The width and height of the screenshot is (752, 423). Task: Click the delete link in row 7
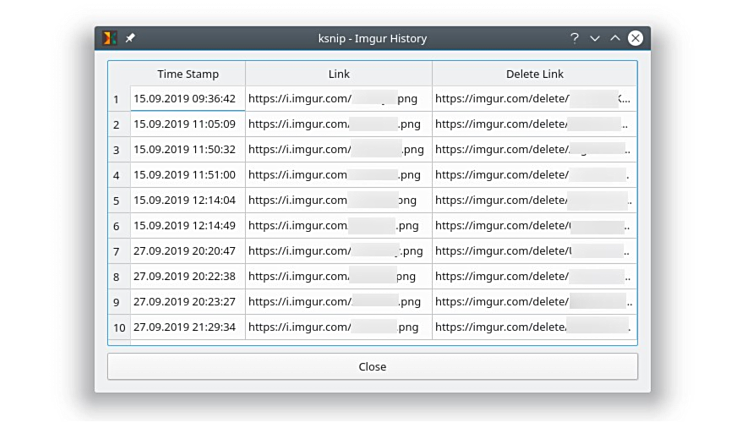point(534,251)
